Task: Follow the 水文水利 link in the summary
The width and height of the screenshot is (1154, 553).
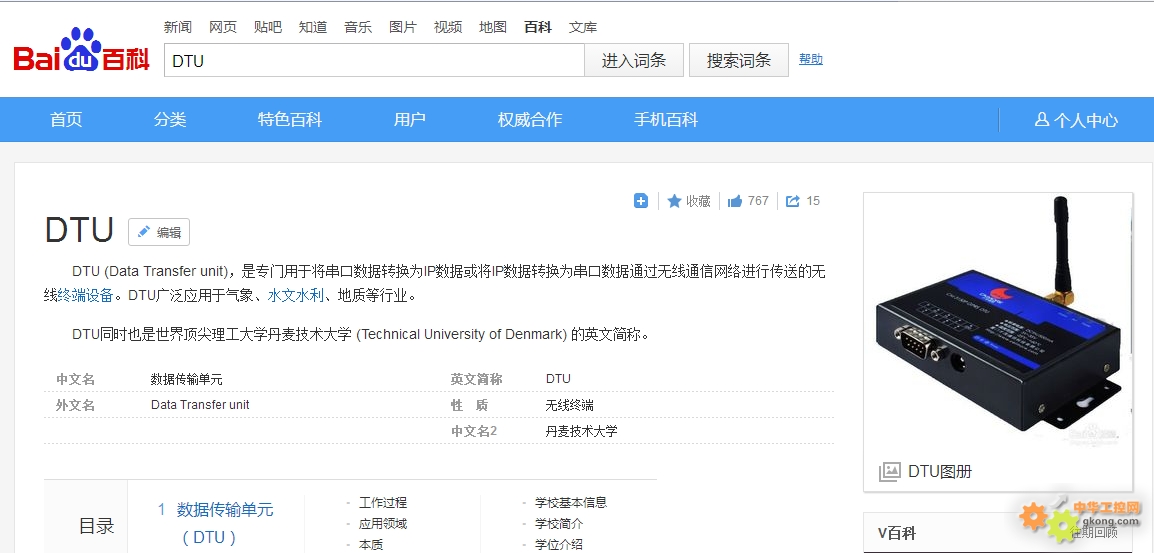Action: [x=296, y=296]
